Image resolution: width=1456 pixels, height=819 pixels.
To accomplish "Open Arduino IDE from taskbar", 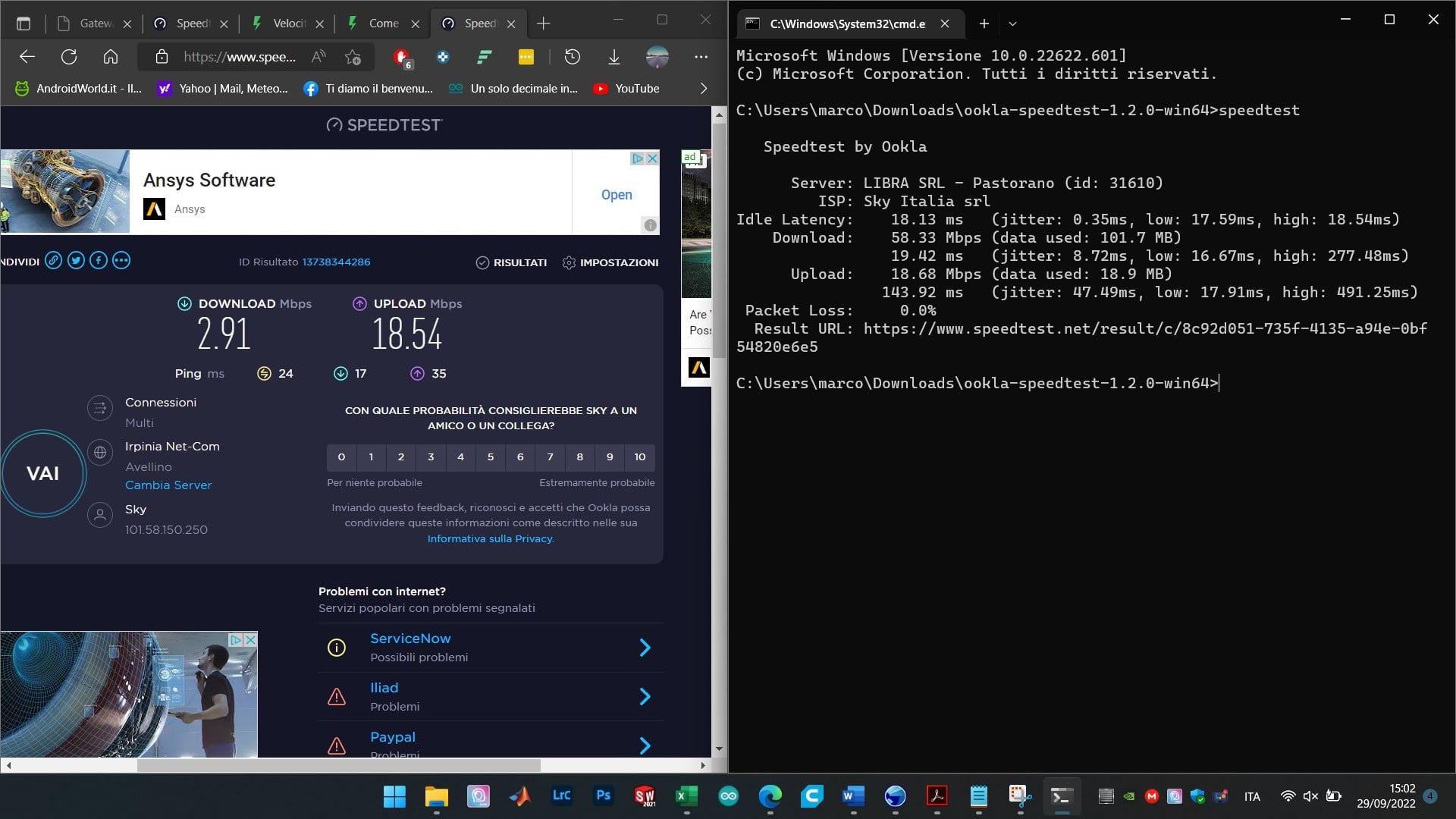I will click(729, 795).
